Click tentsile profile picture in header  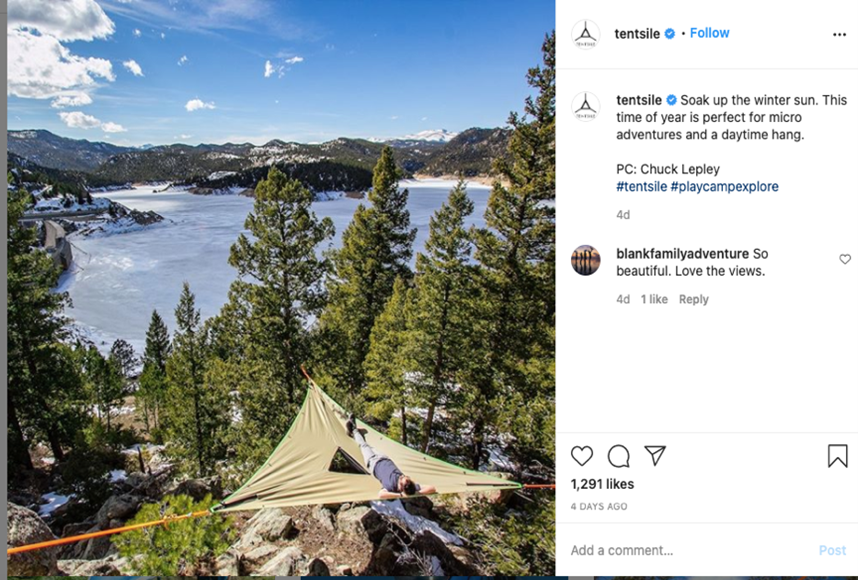[x=585, y=34]
